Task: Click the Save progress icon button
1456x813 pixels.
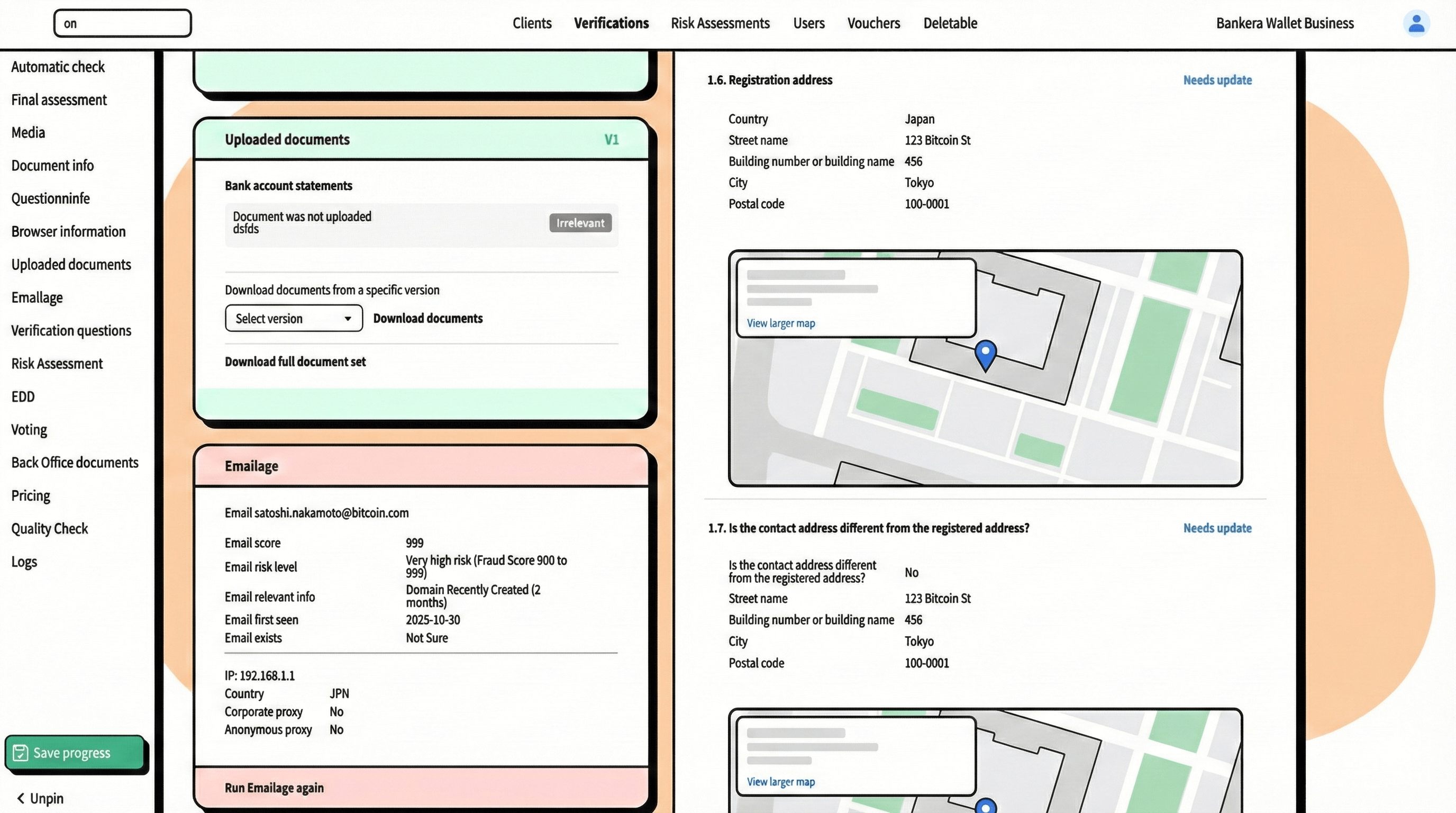Action: 21,753
